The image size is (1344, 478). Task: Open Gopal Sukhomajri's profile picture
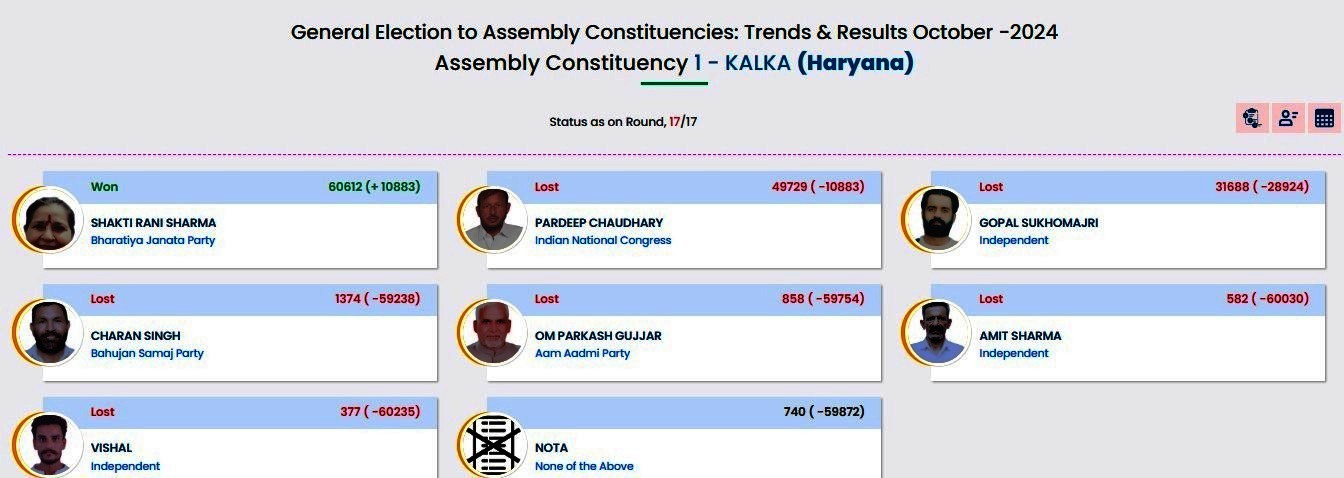pos(937,220)
